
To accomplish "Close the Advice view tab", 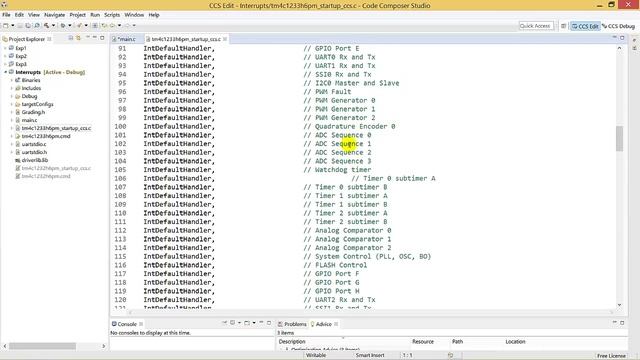I will 336,324.
